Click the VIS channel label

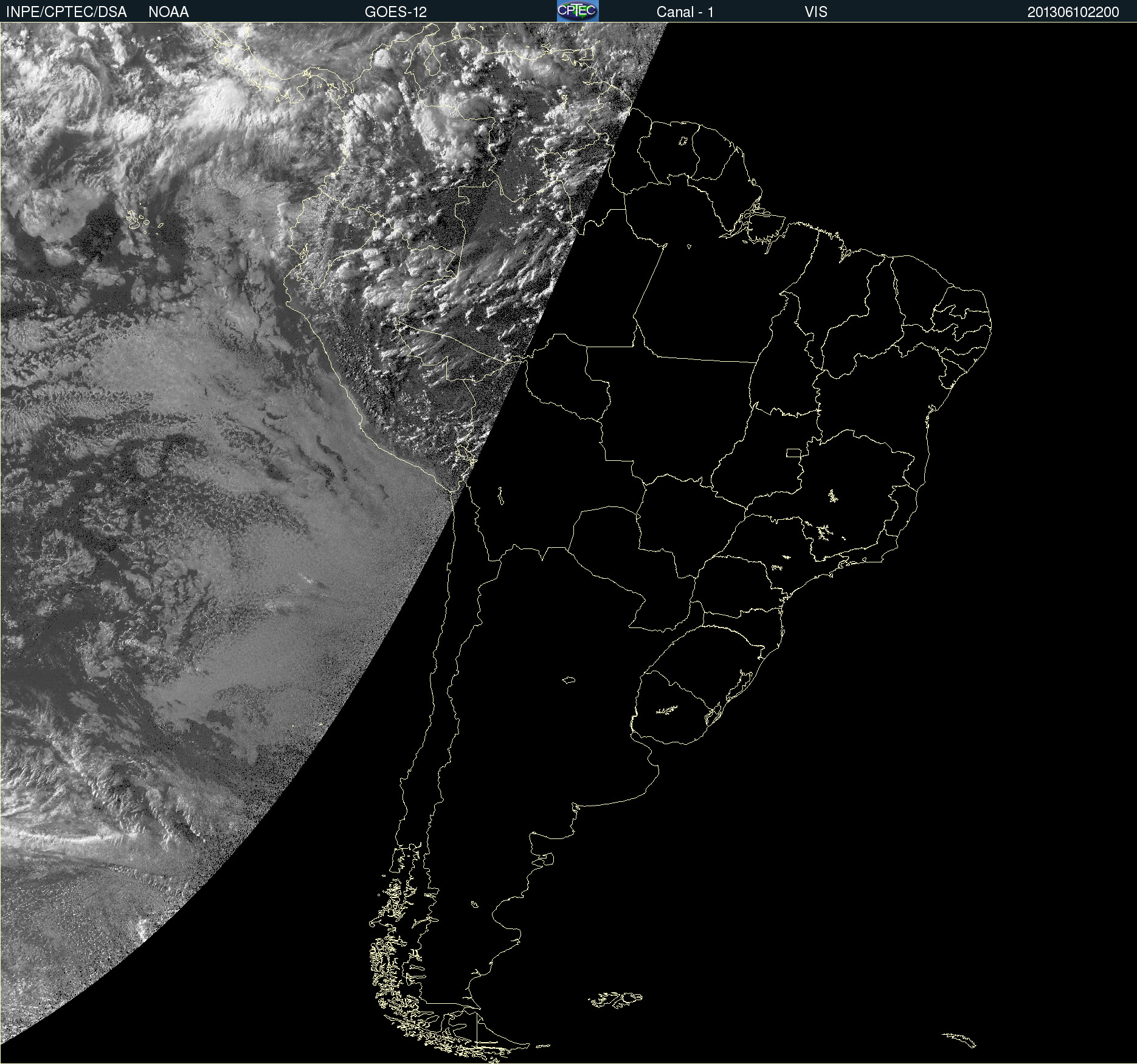pos(816,12)
